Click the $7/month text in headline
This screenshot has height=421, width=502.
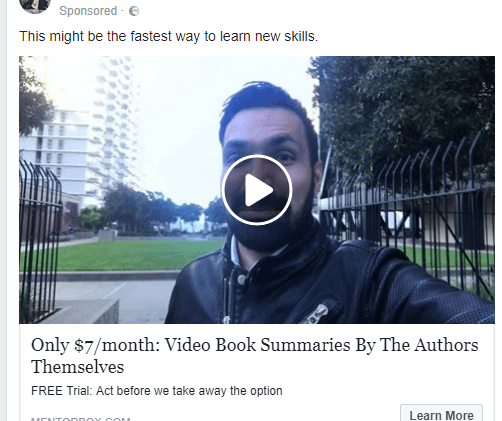point(115,345)
